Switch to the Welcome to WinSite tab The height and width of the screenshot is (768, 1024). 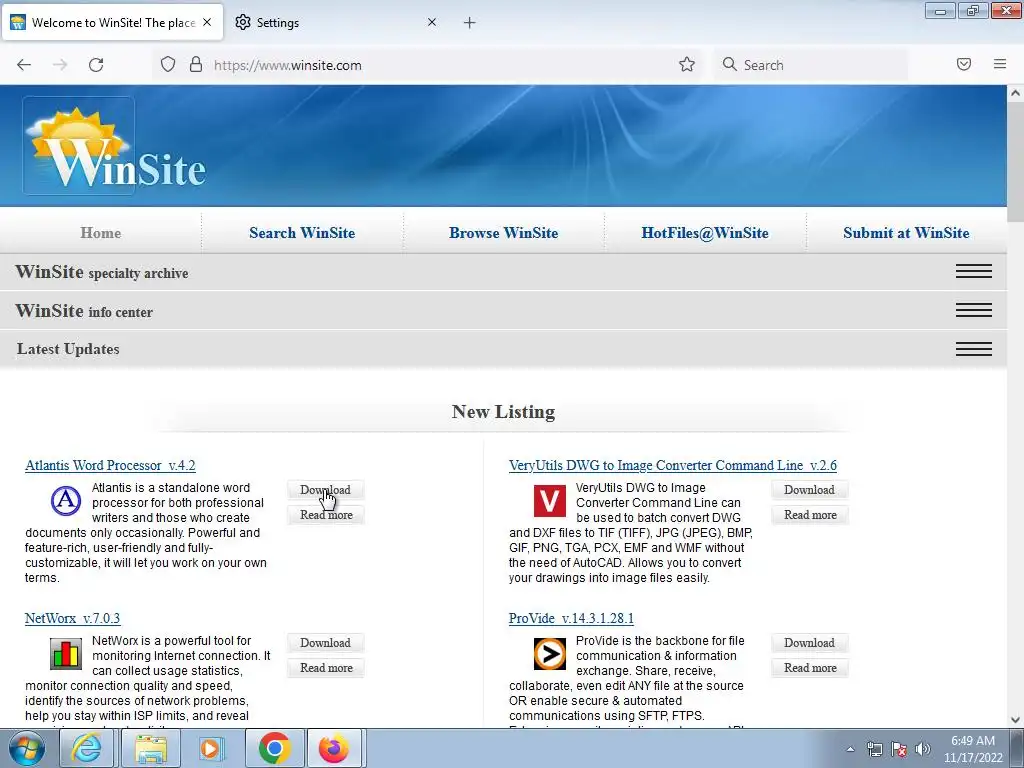[x=113, y=22]
